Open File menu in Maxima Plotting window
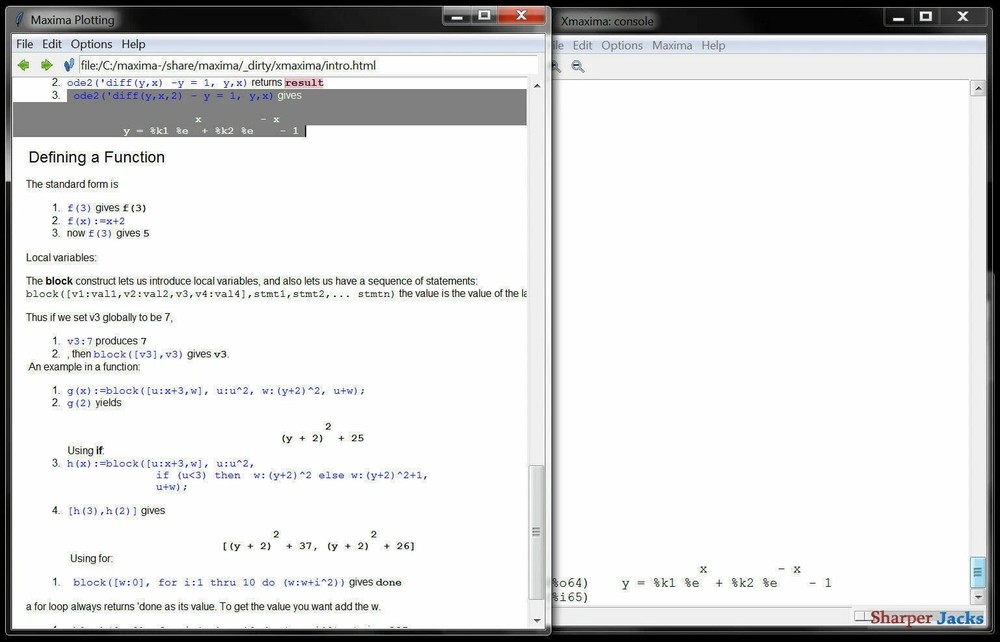The height and width of the screenshot is (642, 1000). tap(25, 44)
